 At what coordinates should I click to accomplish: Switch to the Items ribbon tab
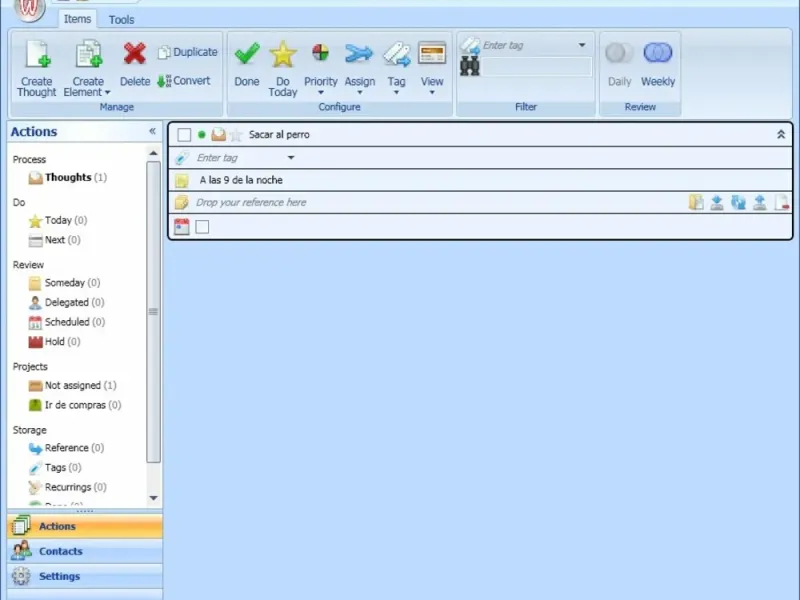[77, 19]
